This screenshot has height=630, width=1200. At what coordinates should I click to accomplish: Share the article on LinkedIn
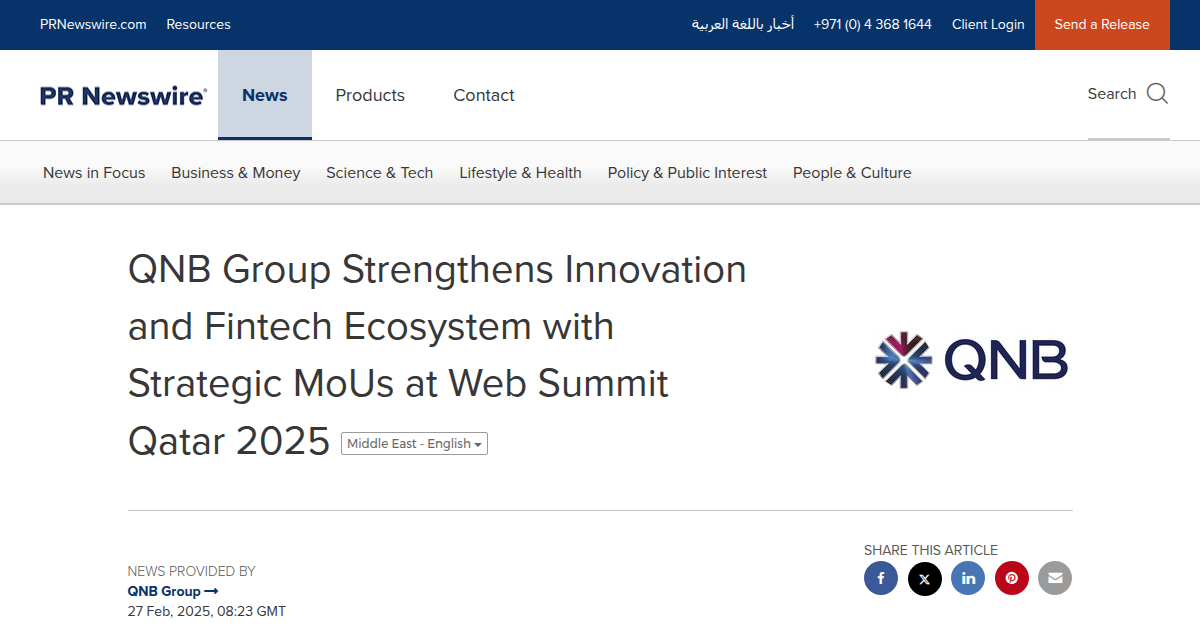pos(968,578)
